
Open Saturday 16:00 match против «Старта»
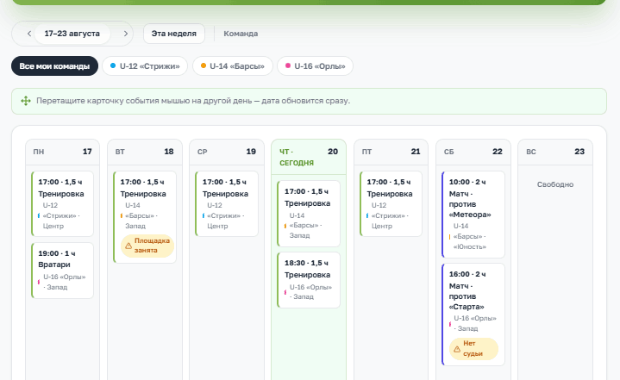tap(473, 314)
